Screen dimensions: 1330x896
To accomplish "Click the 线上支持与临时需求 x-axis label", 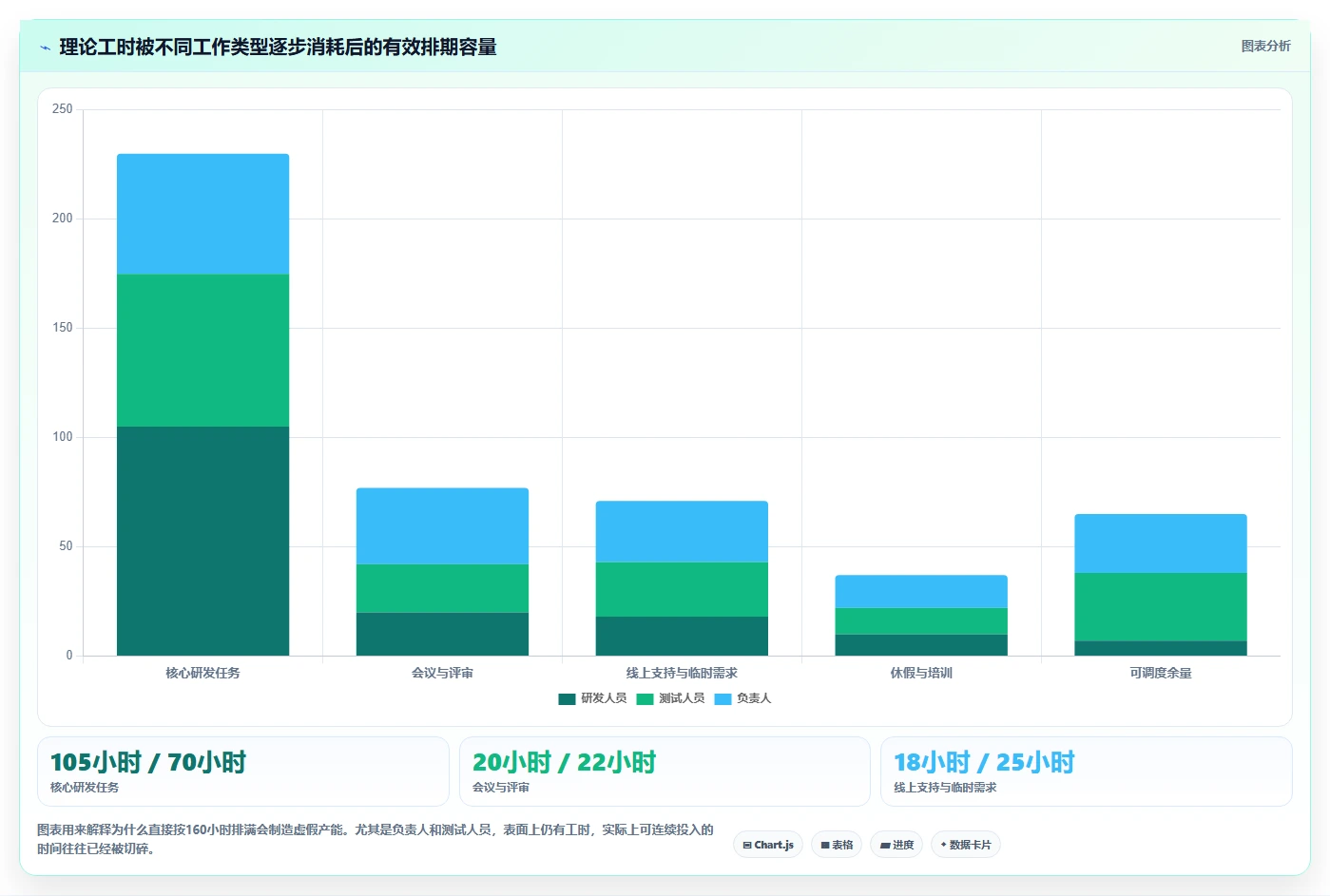I will [682, 673].
